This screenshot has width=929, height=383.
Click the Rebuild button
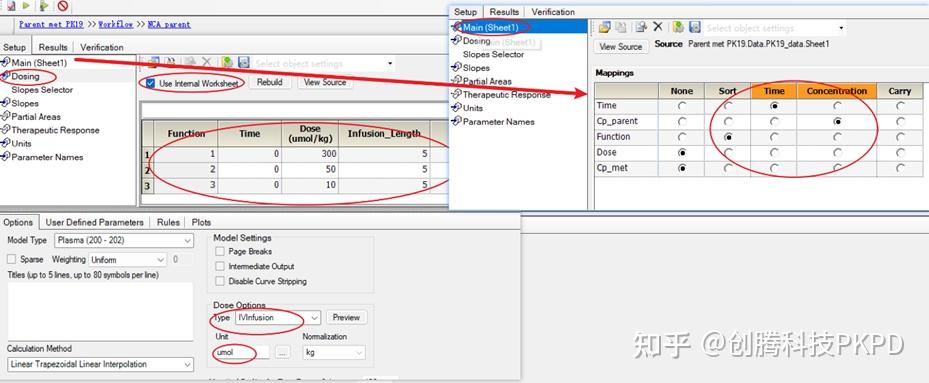pyautogui.click(x=270, y=82)
